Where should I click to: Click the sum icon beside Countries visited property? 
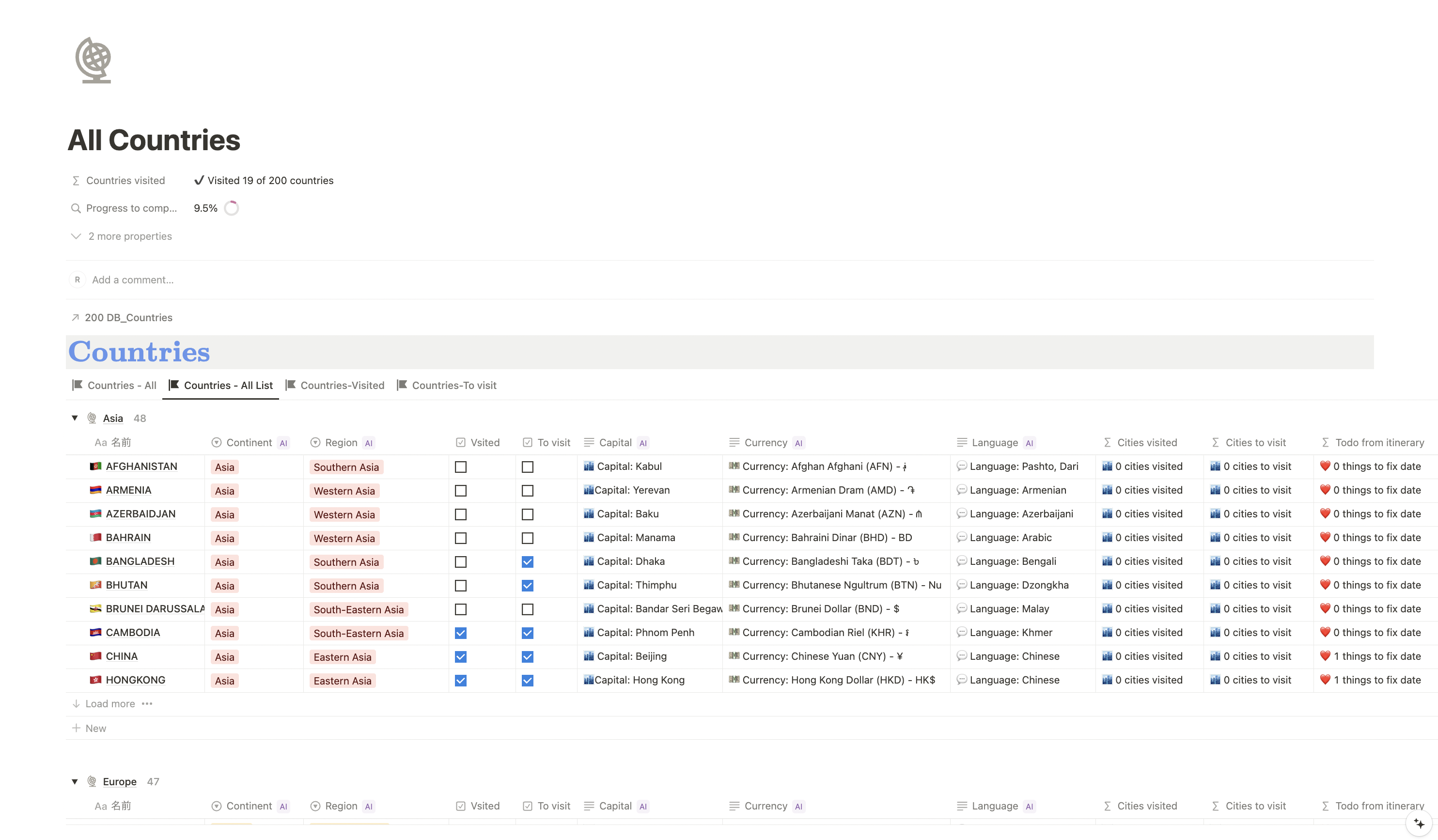[76, 181]
